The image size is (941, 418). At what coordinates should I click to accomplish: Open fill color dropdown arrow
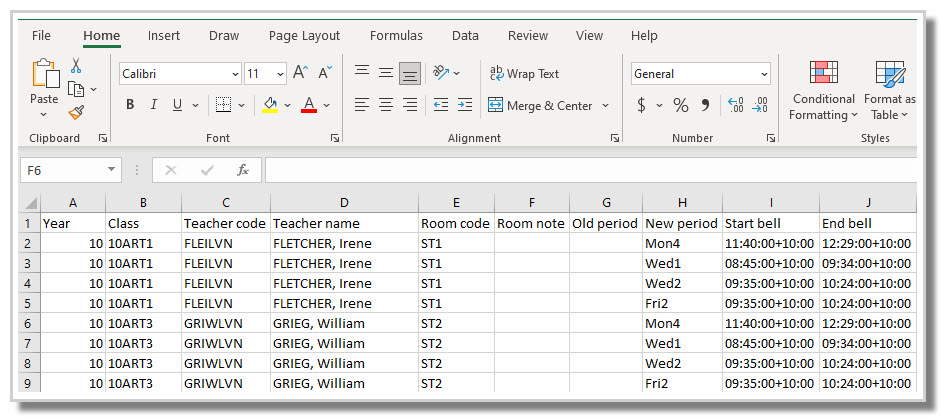click(x=287, y=106)
